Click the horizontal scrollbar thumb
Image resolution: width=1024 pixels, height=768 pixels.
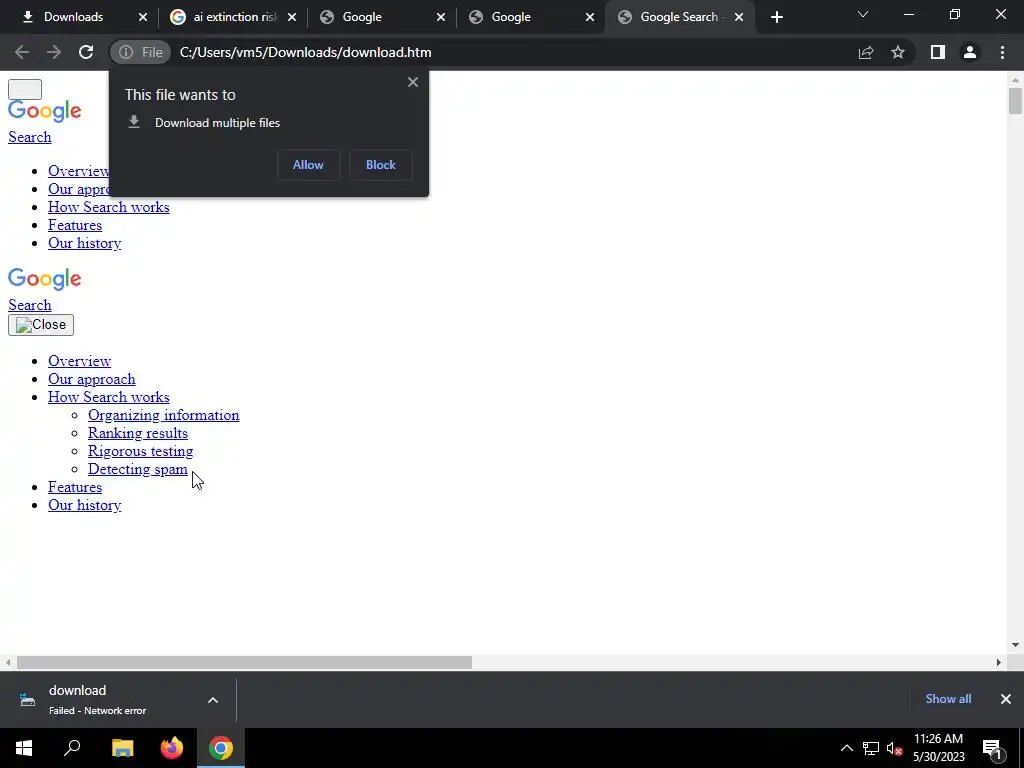pyautogui.click(x=244, y=662)
